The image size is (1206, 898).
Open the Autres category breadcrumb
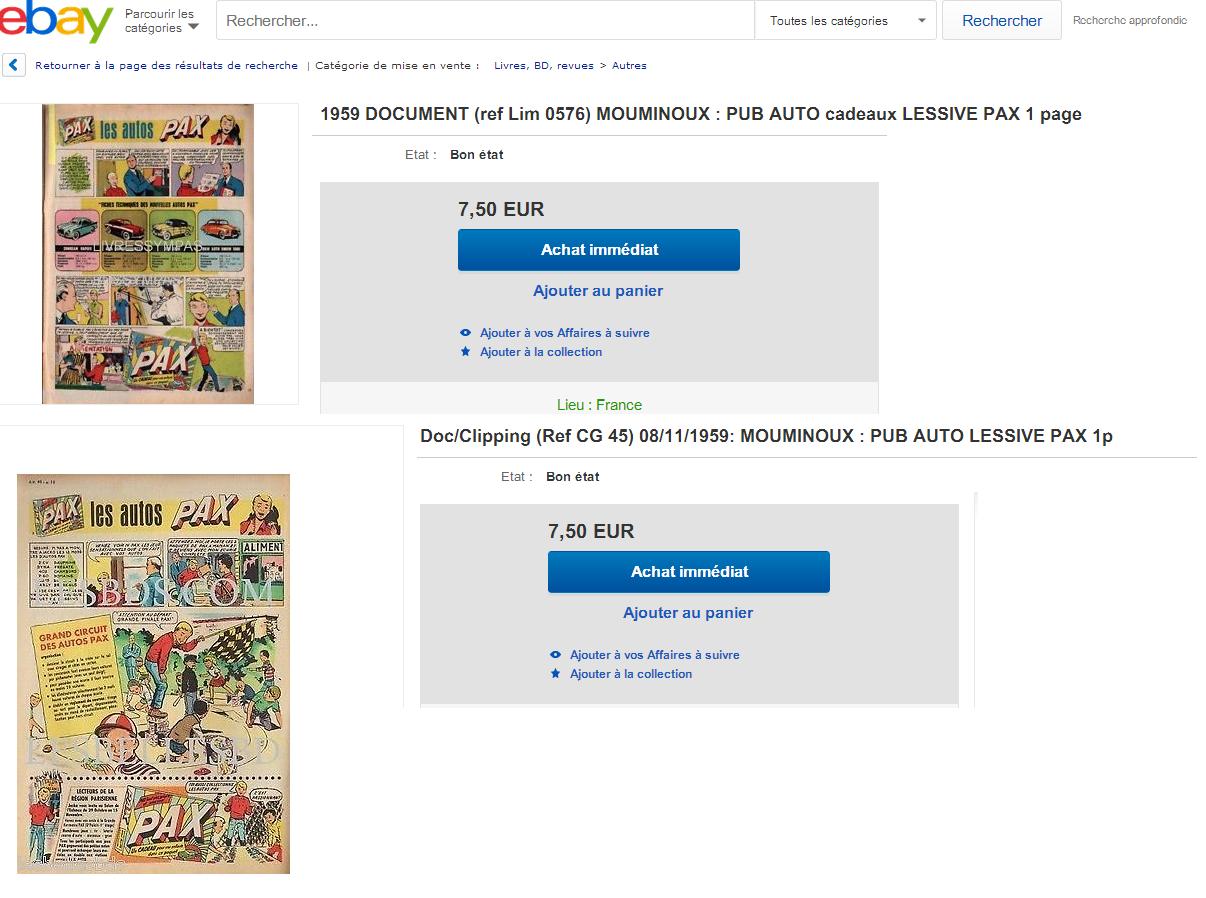[x=629, y=66]
